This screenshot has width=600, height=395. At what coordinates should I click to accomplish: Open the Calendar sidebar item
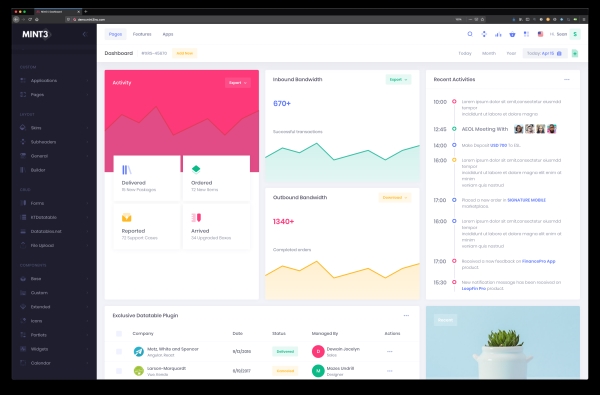[x=54, y=363]
